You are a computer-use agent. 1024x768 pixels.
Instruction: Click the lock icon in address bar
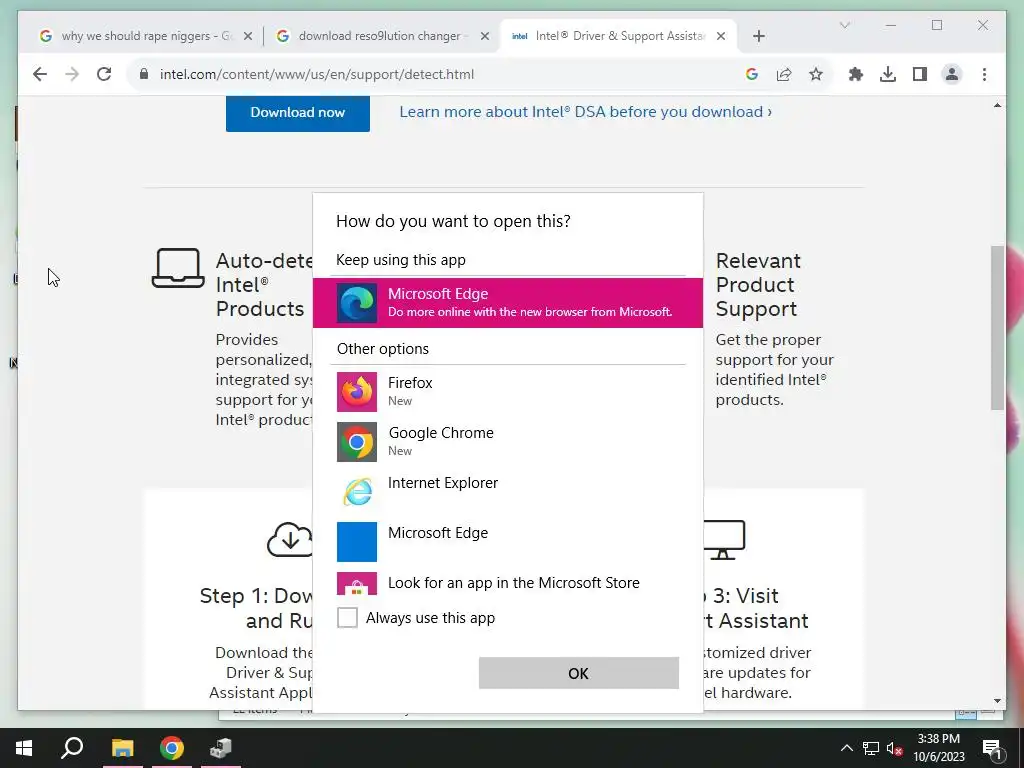[x=144, y=74]
